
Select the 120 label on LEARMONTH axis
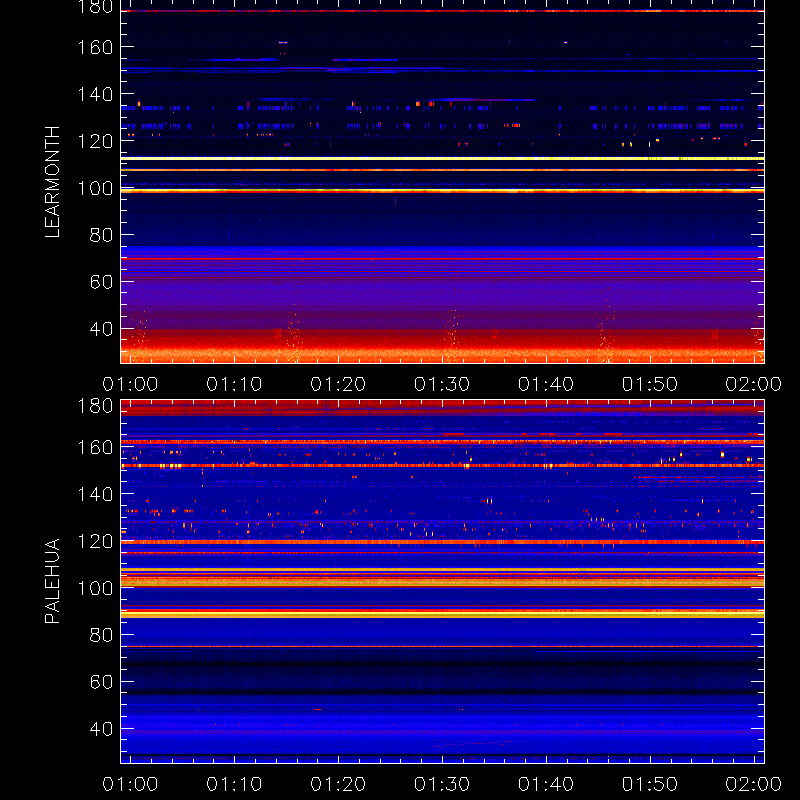(x=95, y=141)
